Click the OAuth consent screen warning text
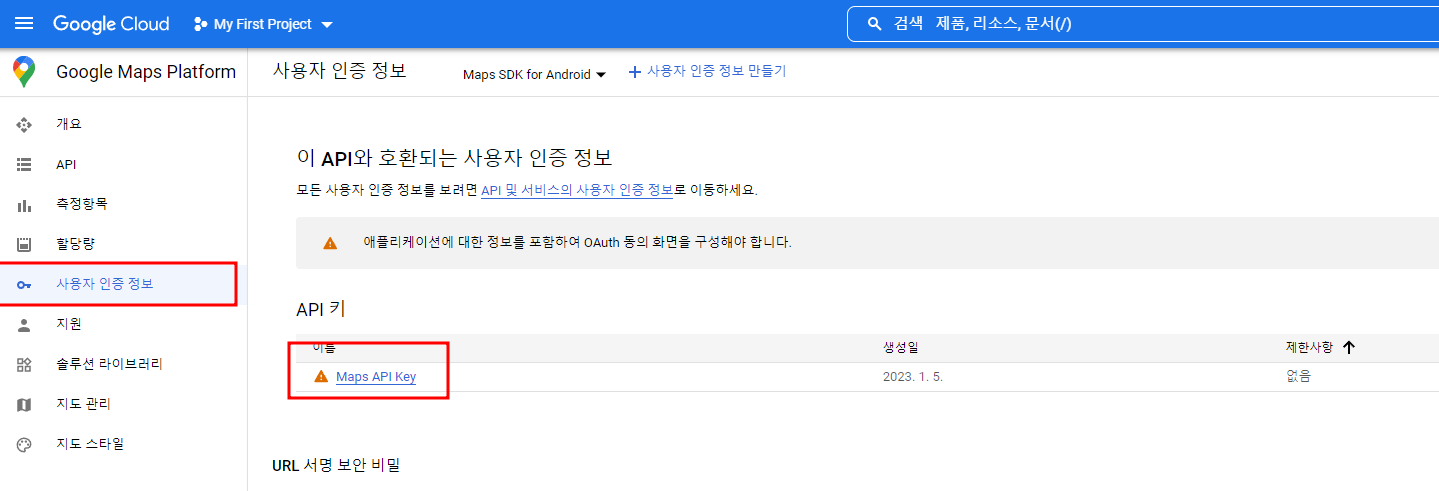The width and height of the screenshot is (1439, 491). (x=578, y=242)
